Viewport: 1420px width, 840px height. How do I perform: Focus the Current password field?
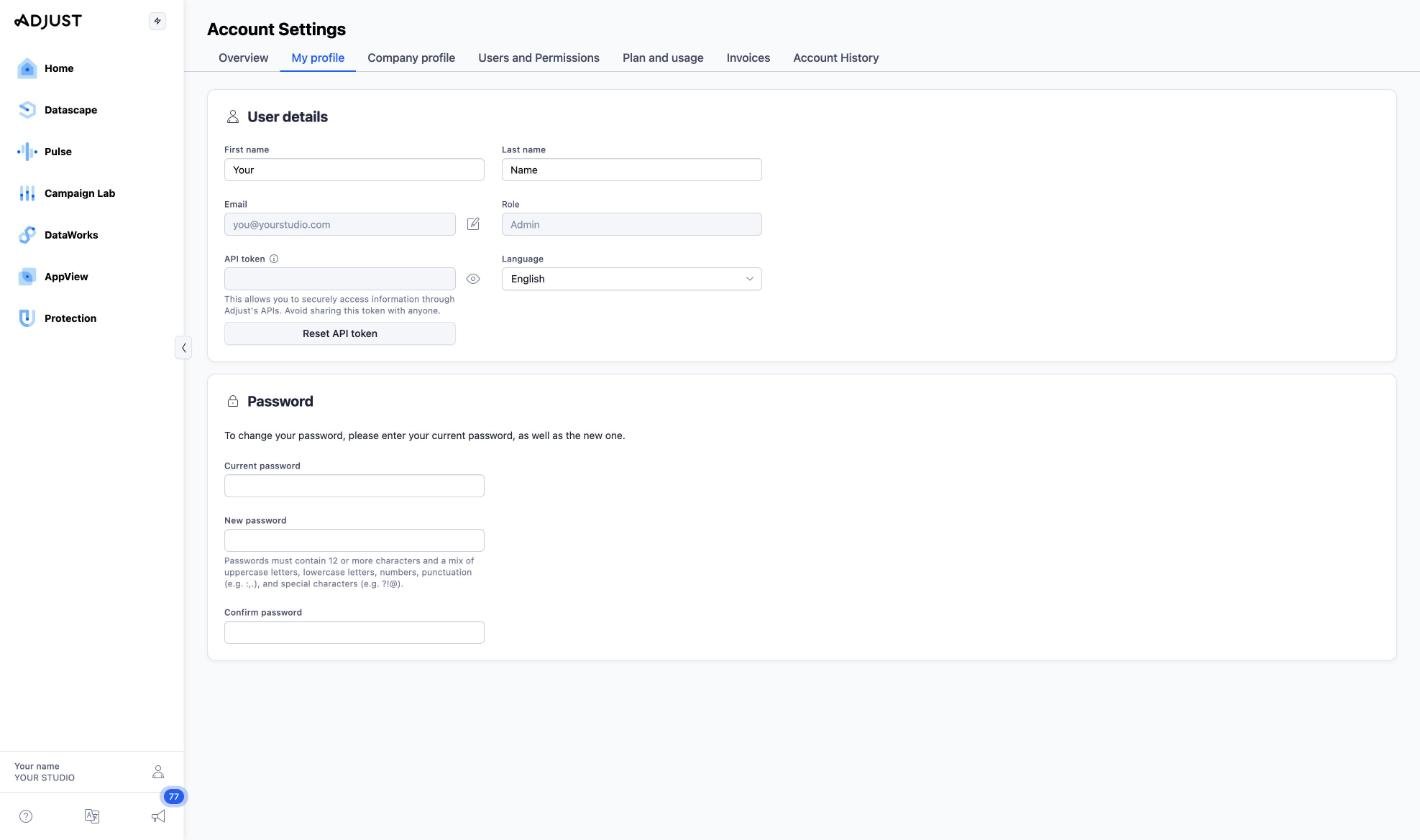354,486
